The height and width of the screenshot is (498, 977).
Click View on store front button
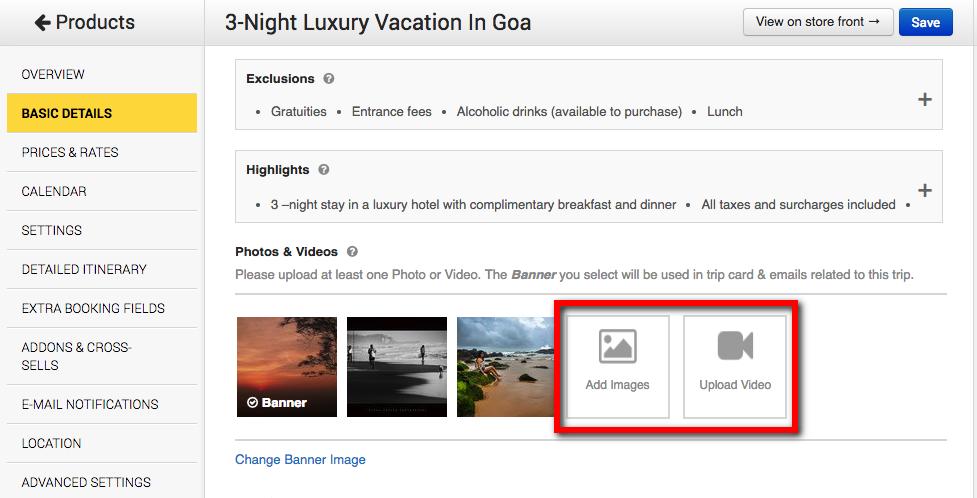coord(817,22)
